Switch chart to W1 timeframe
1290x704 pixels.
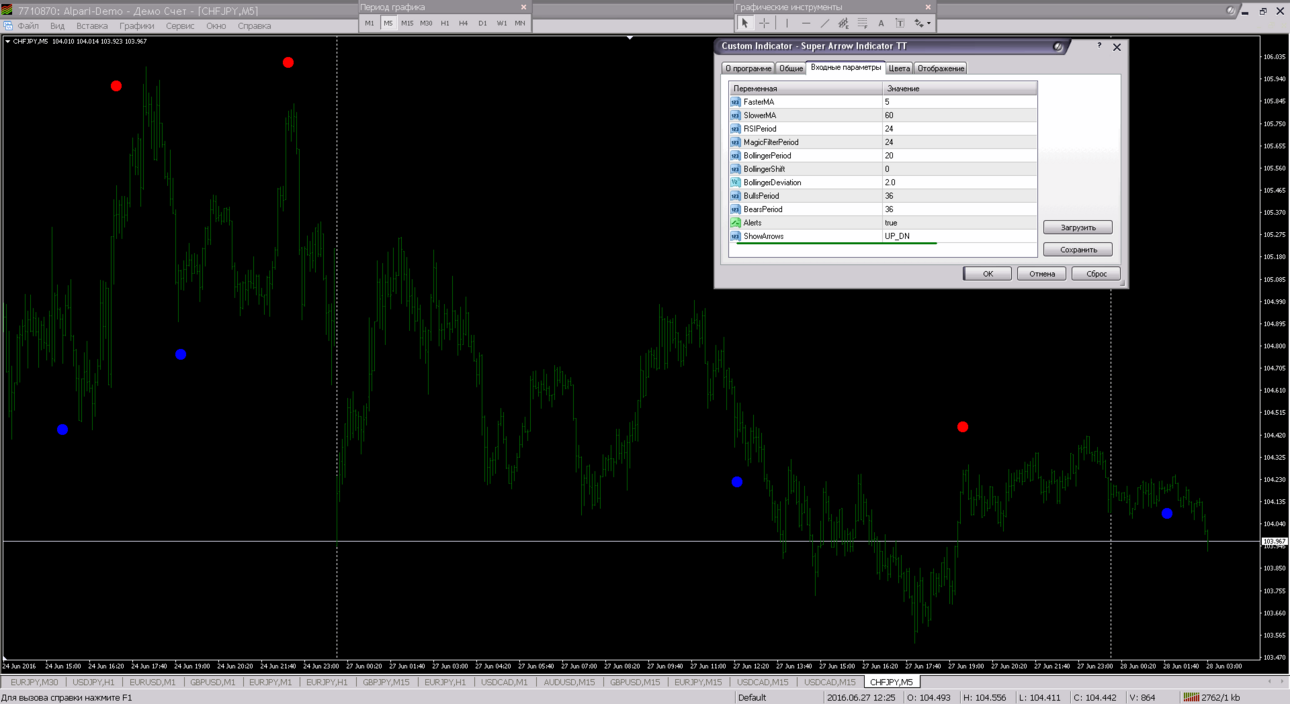501,23
